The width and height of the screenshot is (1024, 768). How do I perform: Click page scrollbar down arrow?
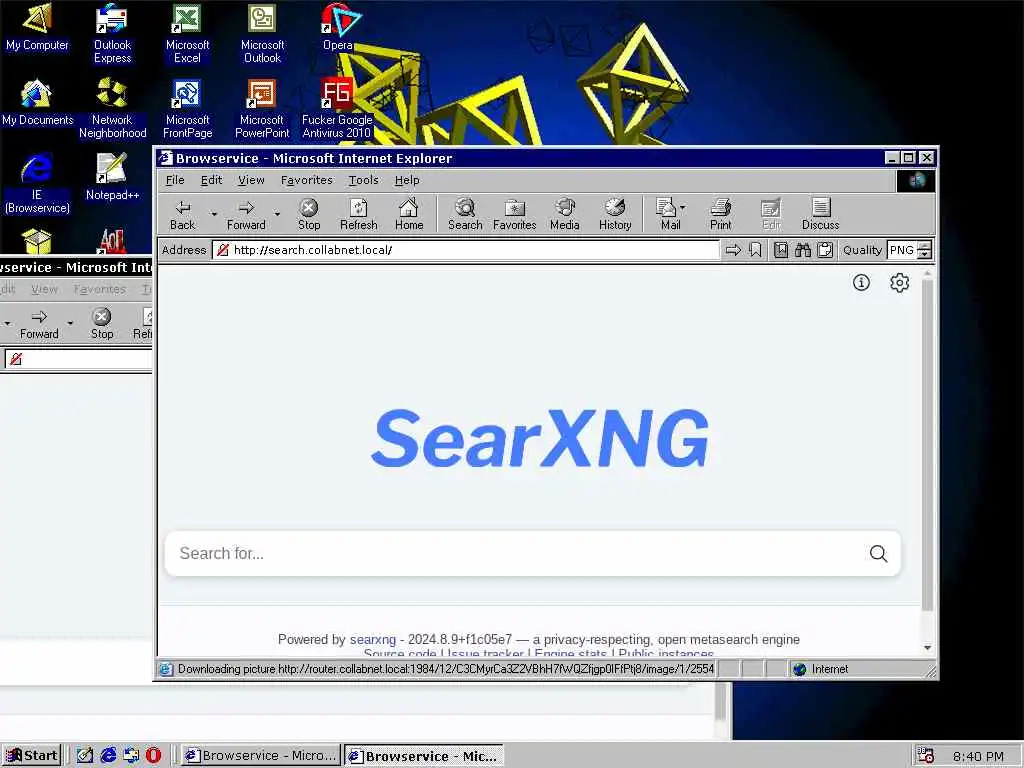pos(927,648)
